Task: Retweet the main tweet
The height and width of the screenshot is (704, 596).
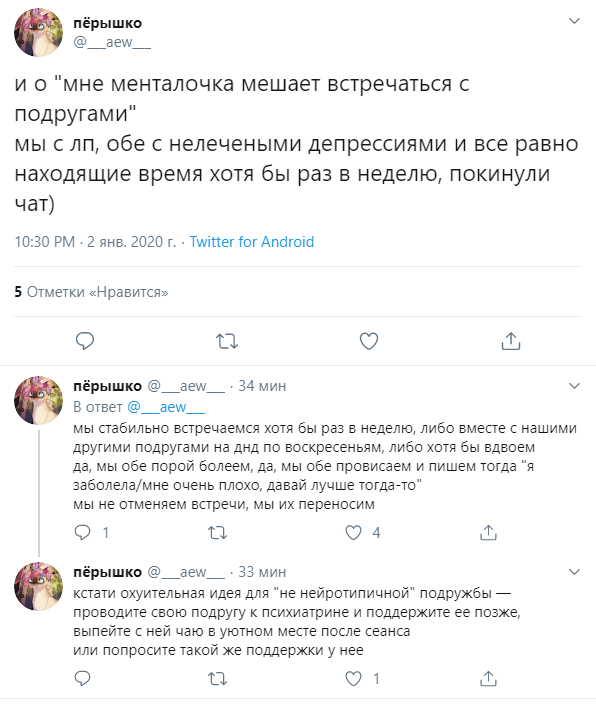Action: click(227, 341)
